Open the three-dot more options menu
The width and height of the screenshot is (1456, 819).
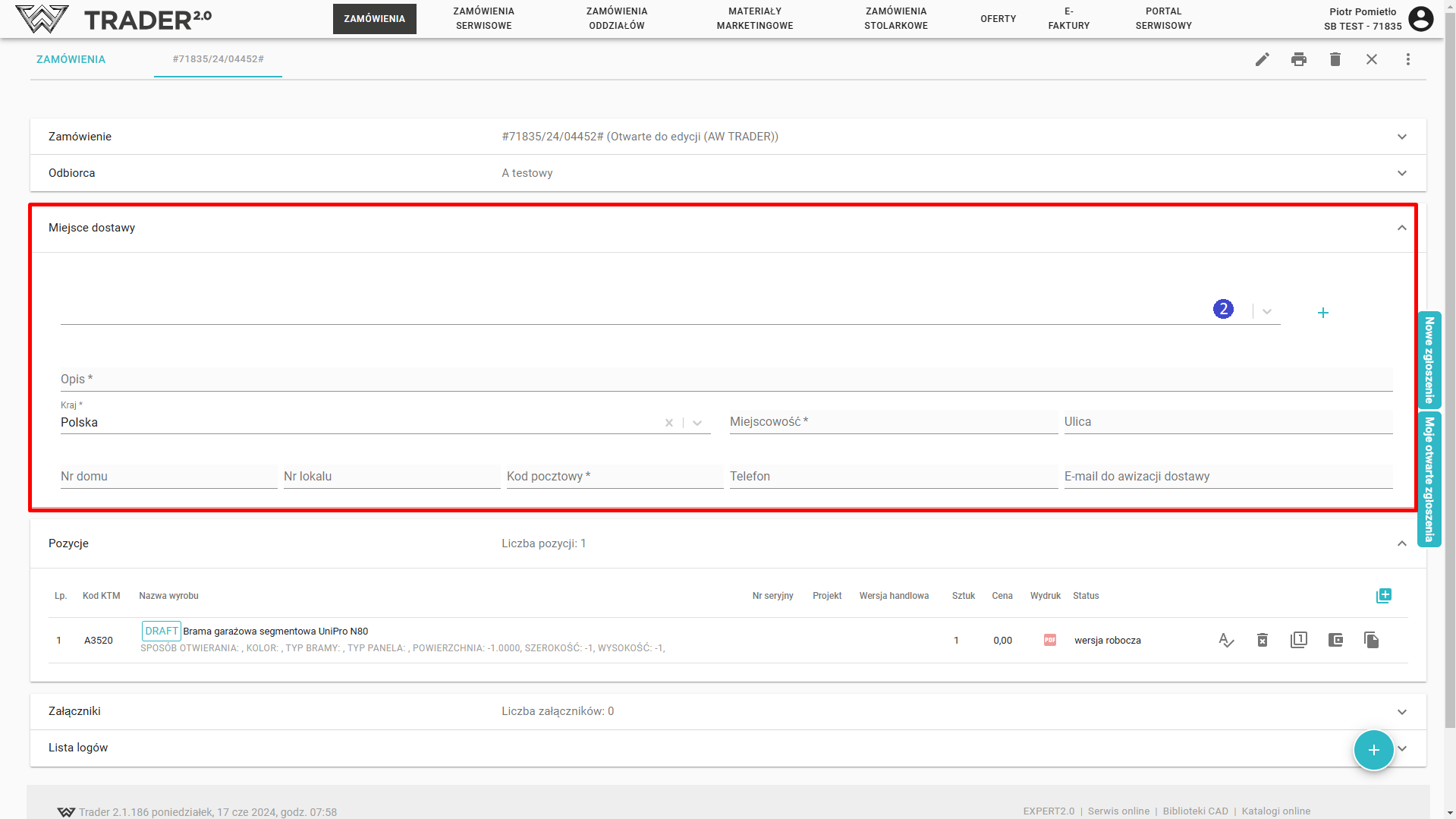tap(1407, 59)
